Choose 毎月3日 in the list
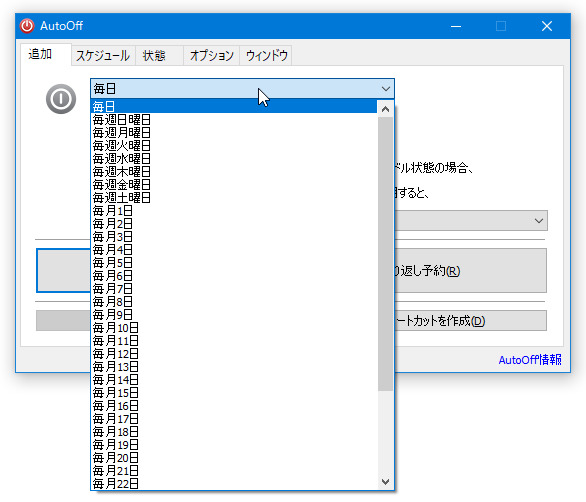This screenshot has height=502, width=586. click(x=234, y=237)
